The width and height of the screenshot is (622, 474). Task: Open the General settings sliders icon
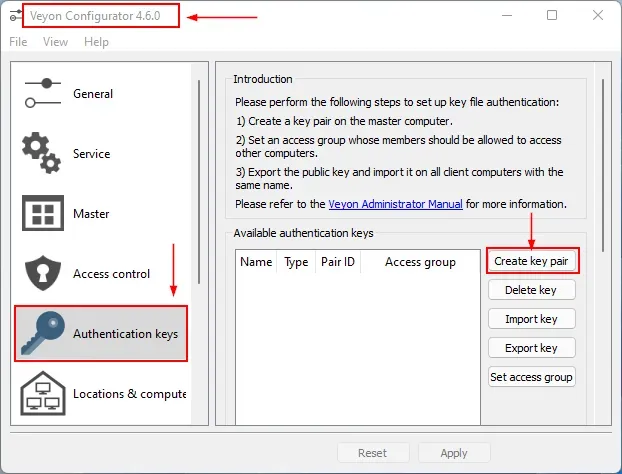pyautogui.click(x=43, y=93)
